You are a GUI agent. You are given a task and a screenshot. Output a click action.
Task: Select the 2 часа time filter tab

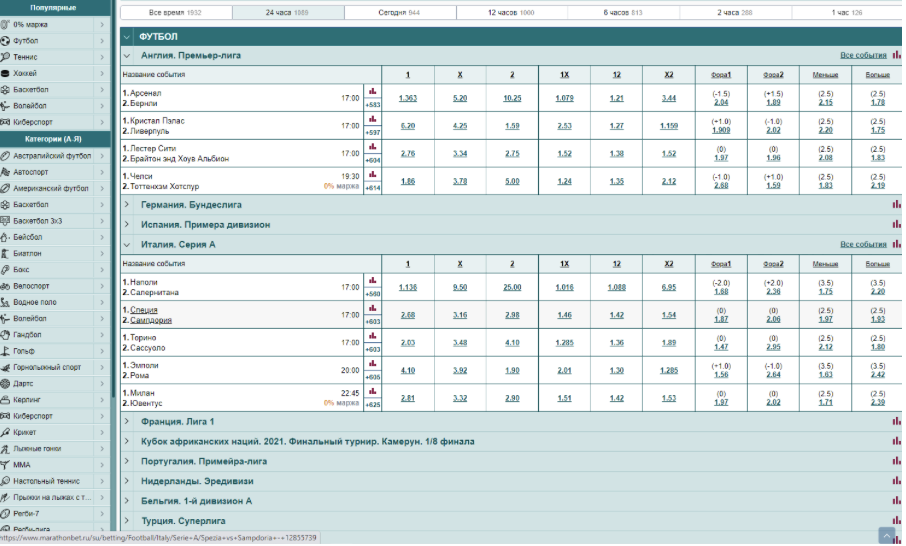[735, 12]
